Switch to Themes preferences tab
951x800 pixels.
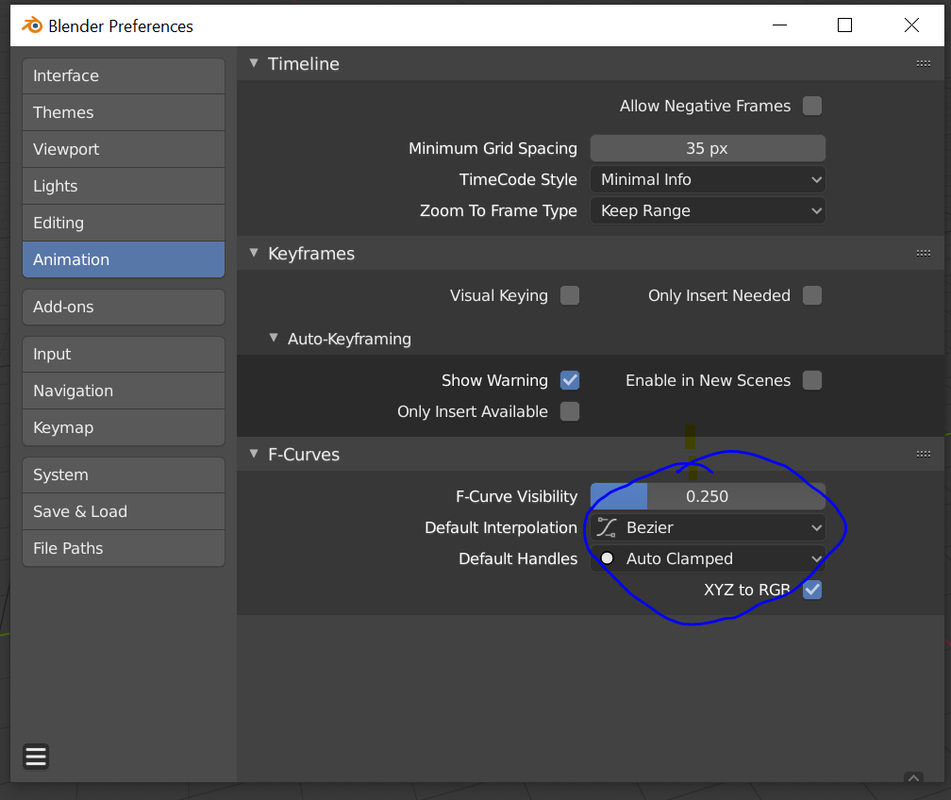pos(124,113)
